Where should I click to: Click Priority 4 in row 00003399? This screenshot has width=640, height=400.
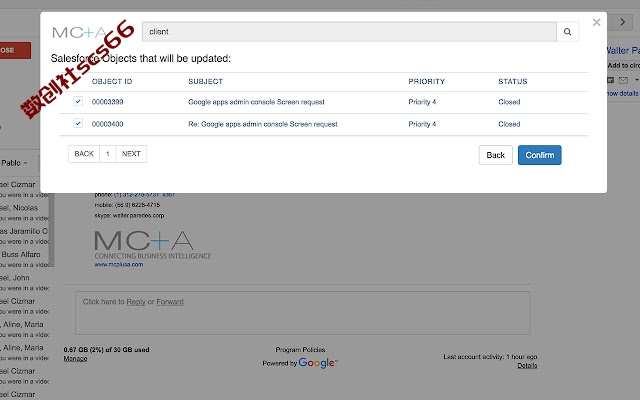(x=422, y=102)
